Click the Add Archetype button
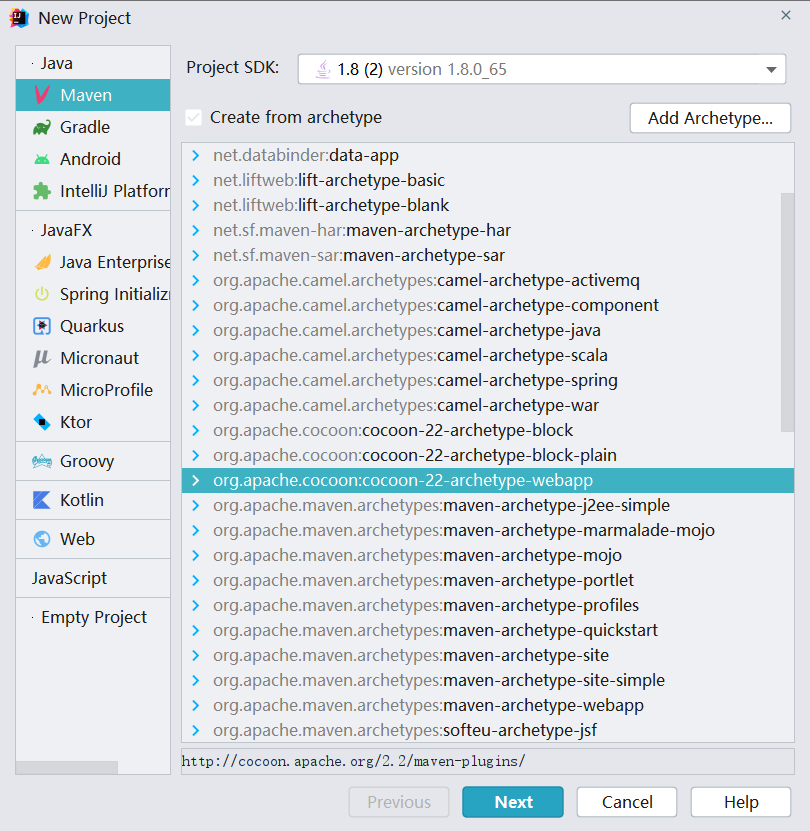Screen dimensions: 810x831 tap(709, 118)
